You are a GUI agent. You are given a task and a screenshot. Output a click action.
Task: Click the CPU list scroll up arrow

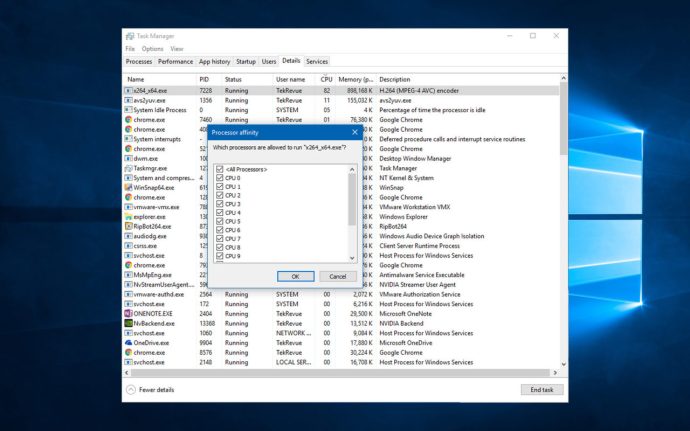coord(352,169)
